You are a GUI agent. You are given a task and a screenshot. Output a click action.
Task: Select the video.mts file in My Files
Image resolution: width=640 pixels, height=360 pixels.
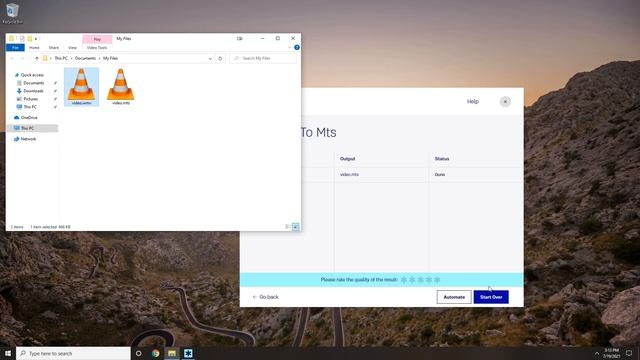pyautogui.click(x=121, y=87)
